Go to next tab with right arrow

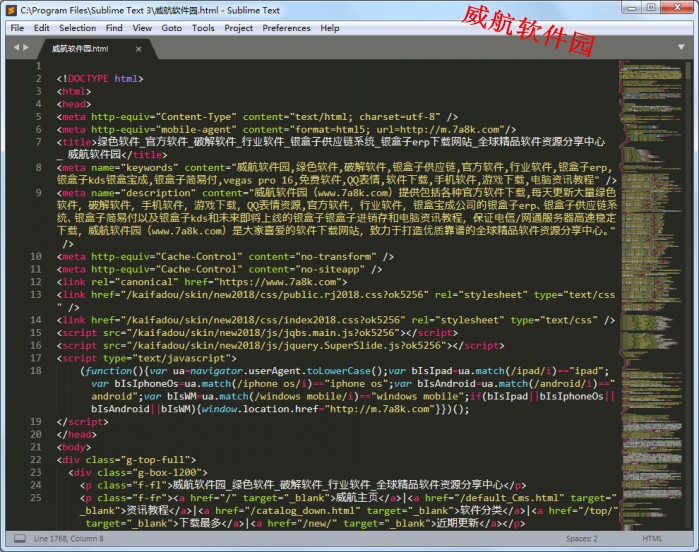point(26,47)
